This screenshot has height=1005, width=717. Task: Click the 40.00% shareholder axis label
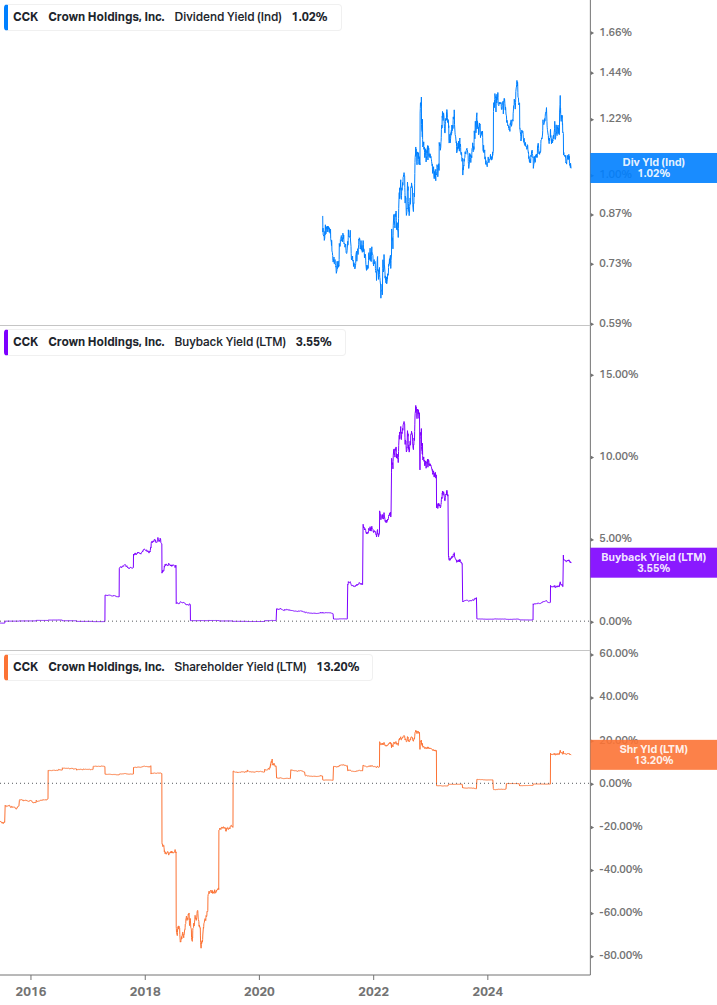point(618,697)
